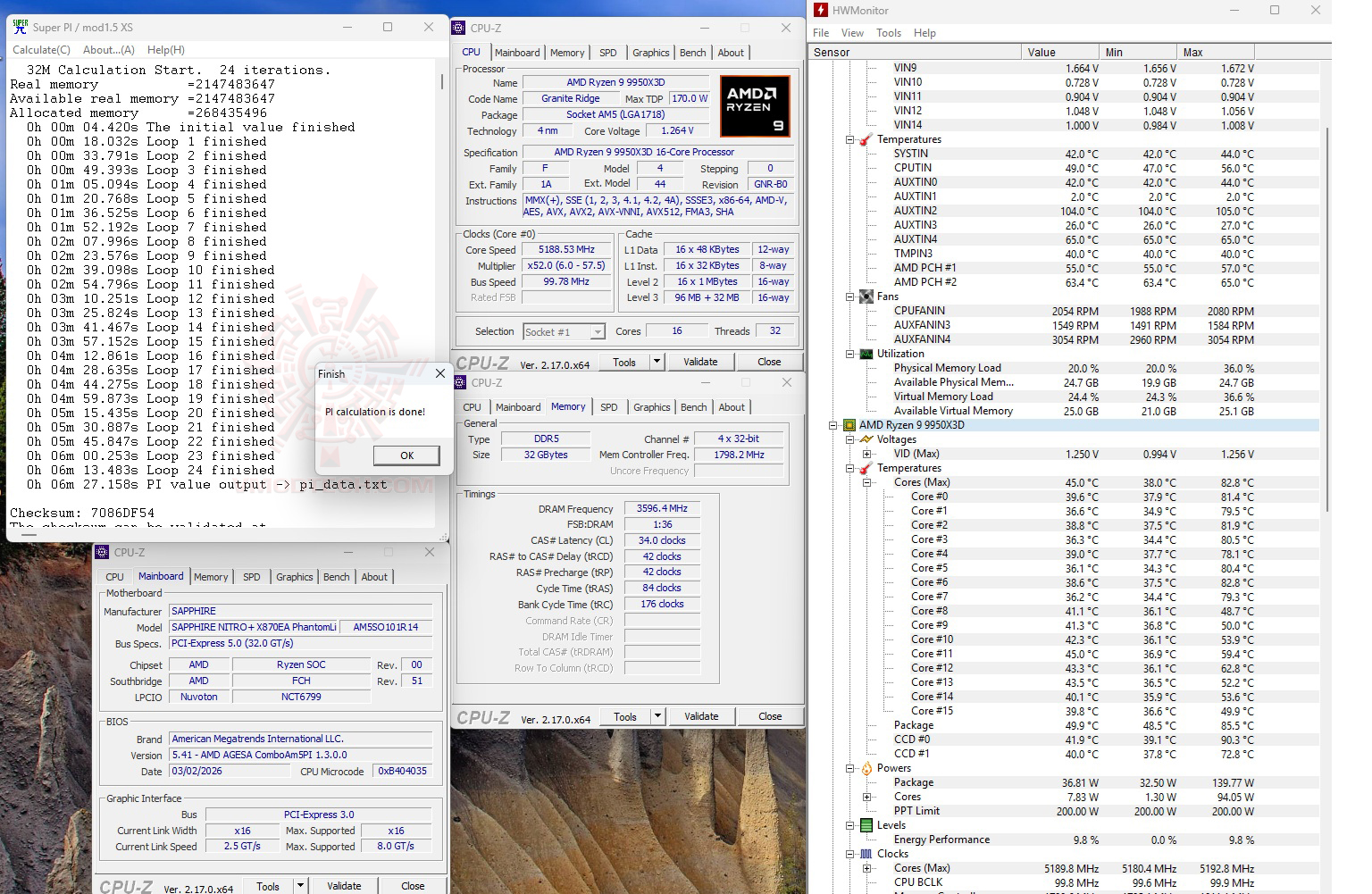Click the Powers flame icon in HWMonitor
This screenshot has width=1372, height=894.
point(866,768)
